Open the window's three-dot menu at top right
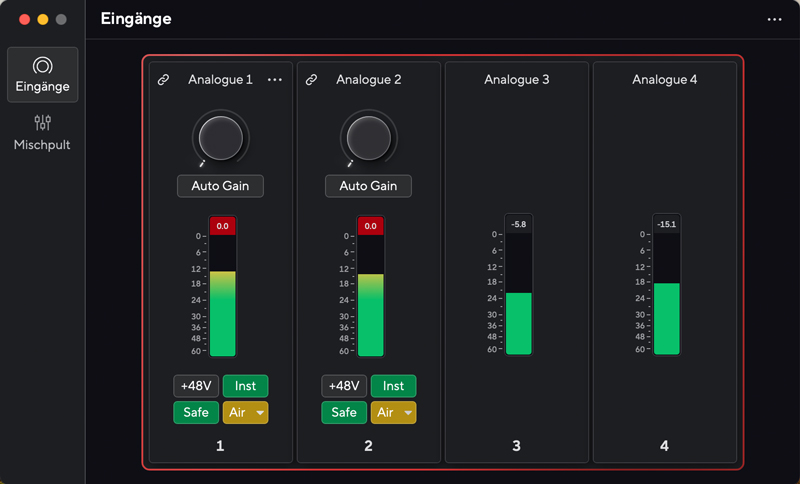The height and width of the screenshot is (484, 800). [x=774, y=19]
